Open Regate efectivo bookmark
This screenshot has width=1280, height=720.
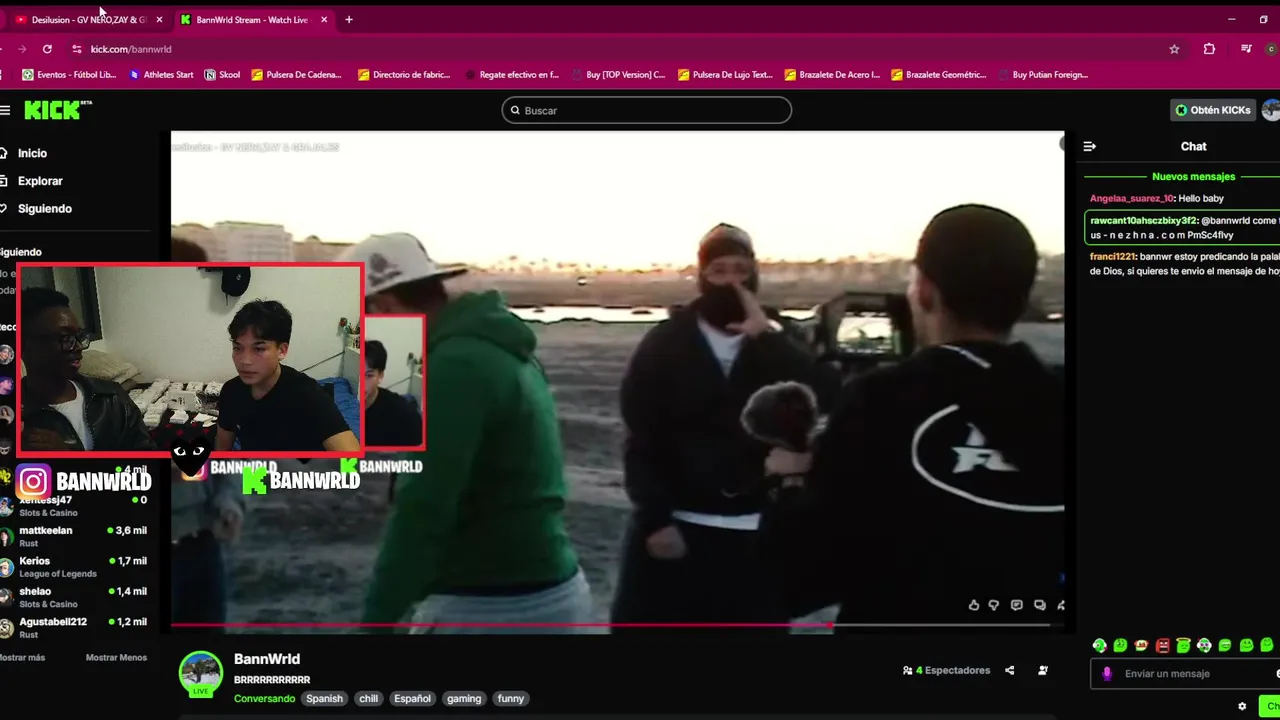(x=512, y=75)
